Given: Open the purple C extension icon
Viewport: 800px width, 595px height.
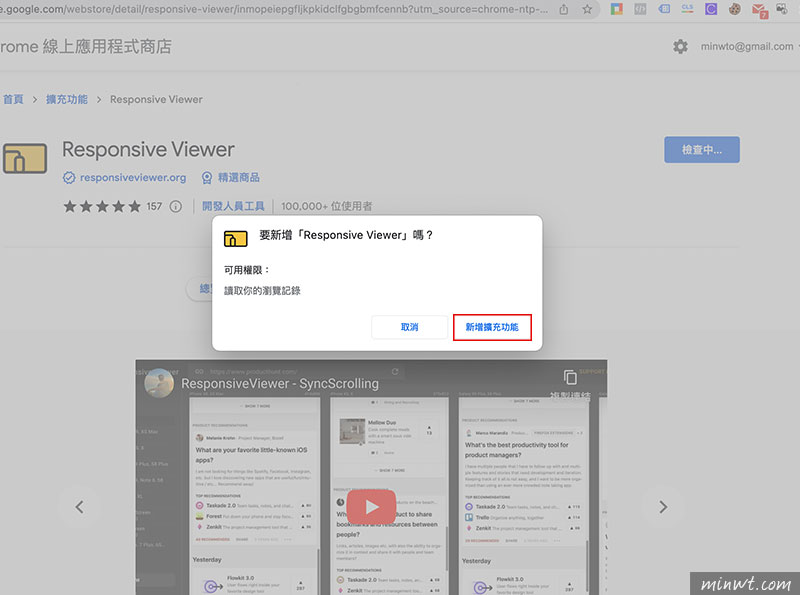Looking at the screenshot, I should [711, 9].
